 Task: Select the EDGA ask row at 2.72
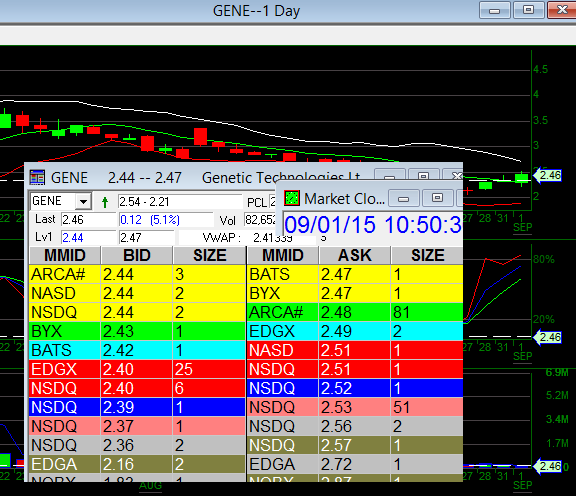355,464
